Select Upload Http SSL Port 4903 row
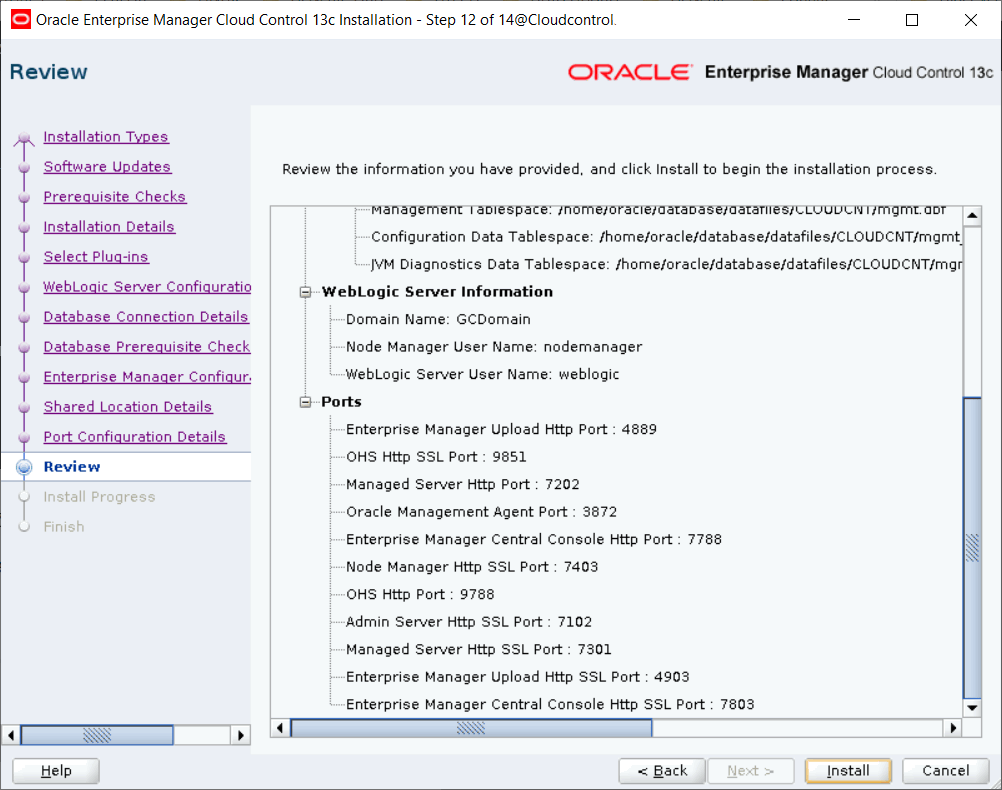1002x790 pixels. (x=518, y=677)
